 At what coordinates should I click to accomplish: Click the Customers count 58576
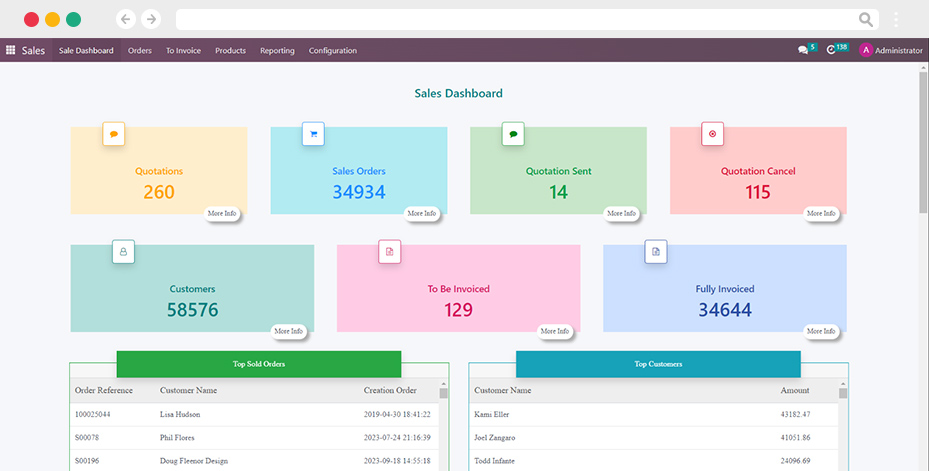pos(193,310)
